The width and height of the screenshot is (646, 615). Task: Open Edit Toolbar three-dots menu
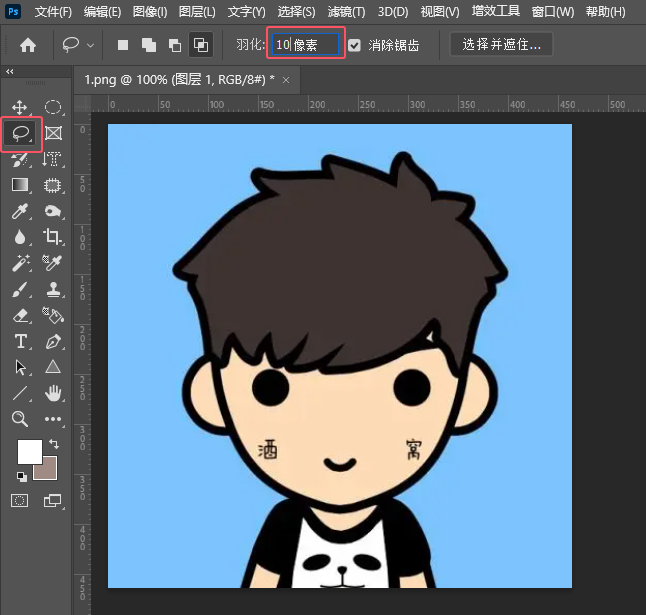pos(53,419)
